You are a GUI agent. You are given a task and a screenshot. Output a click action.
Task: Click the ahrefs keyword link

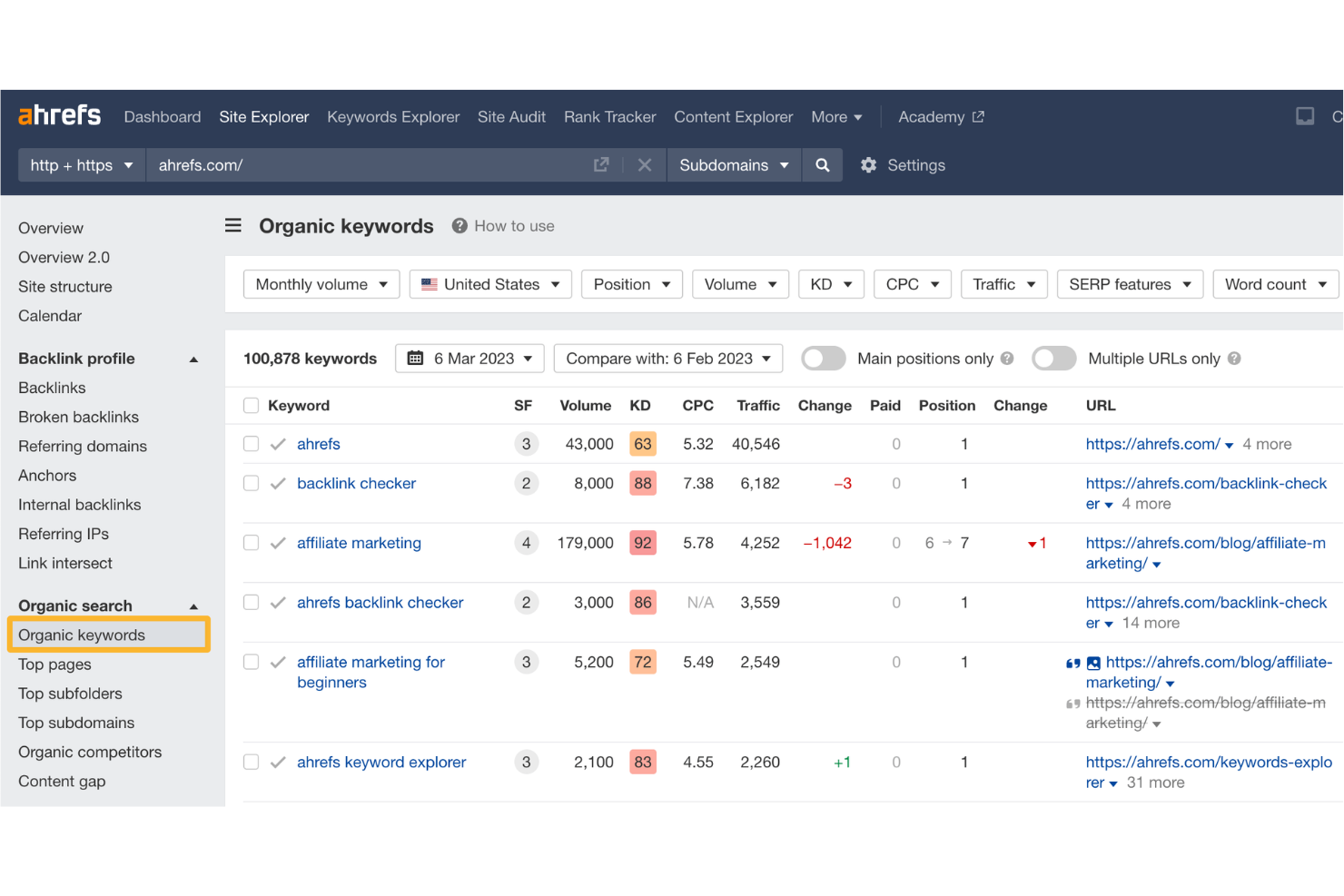[318, 444]
